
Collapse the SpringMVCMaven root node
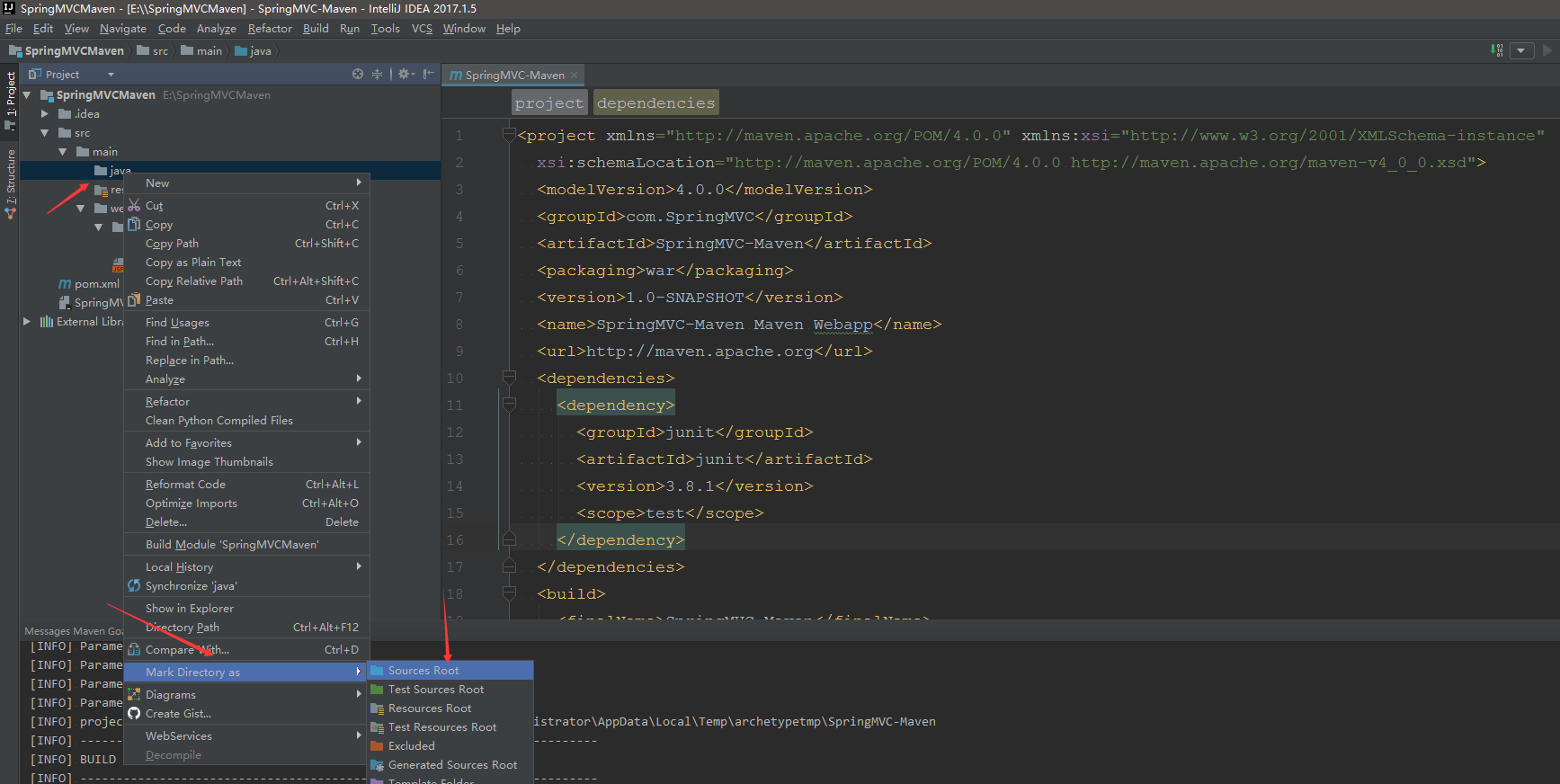point(27,94)
